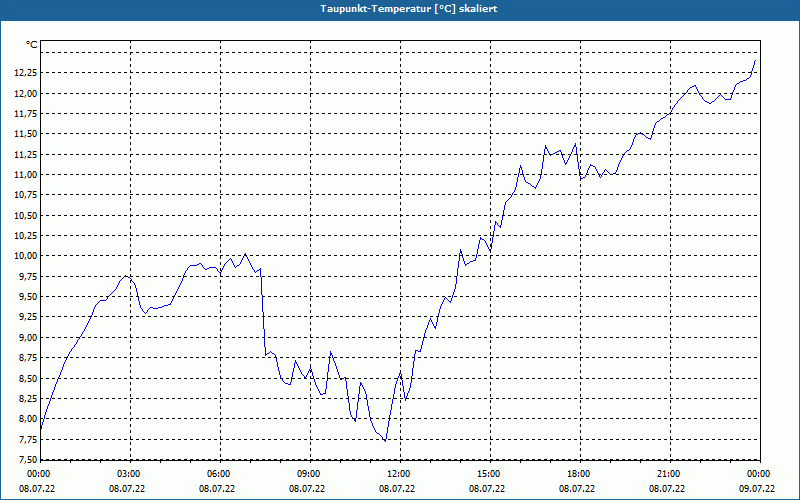
Task: Click the chart title 'Taupunkt-Temperatur [°C] skaliert'
Action: [409, 9]
